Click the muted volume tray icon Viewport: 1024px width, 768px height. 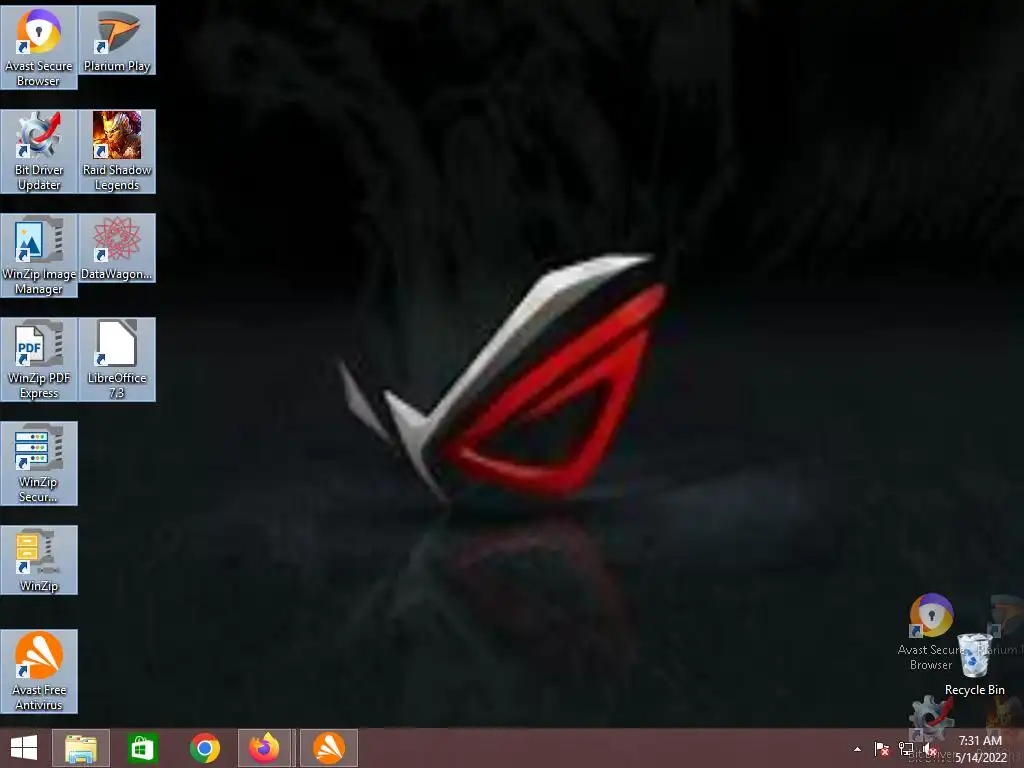[930, 749]
